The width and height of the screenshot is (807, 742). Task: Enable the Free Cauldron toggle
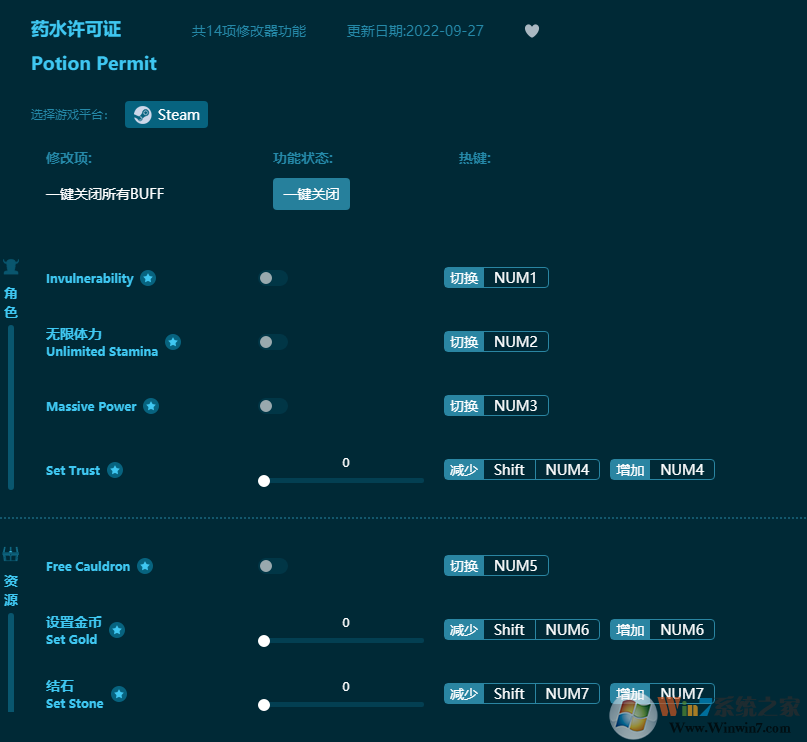point(272,566)
